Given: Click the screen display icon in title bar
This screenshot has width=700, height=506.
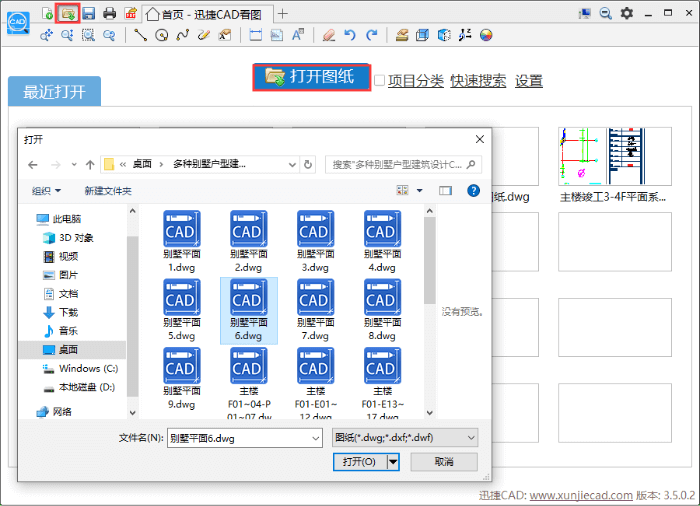Looking at the screenshot, I should (x=584, y=13).
